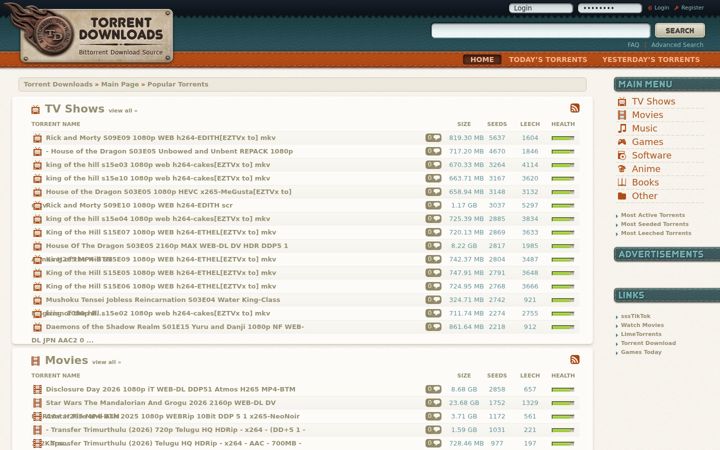Click the Software icon in Main Menu
The width and height of the screenshot is (720, 450).
(x=622, y=155)
